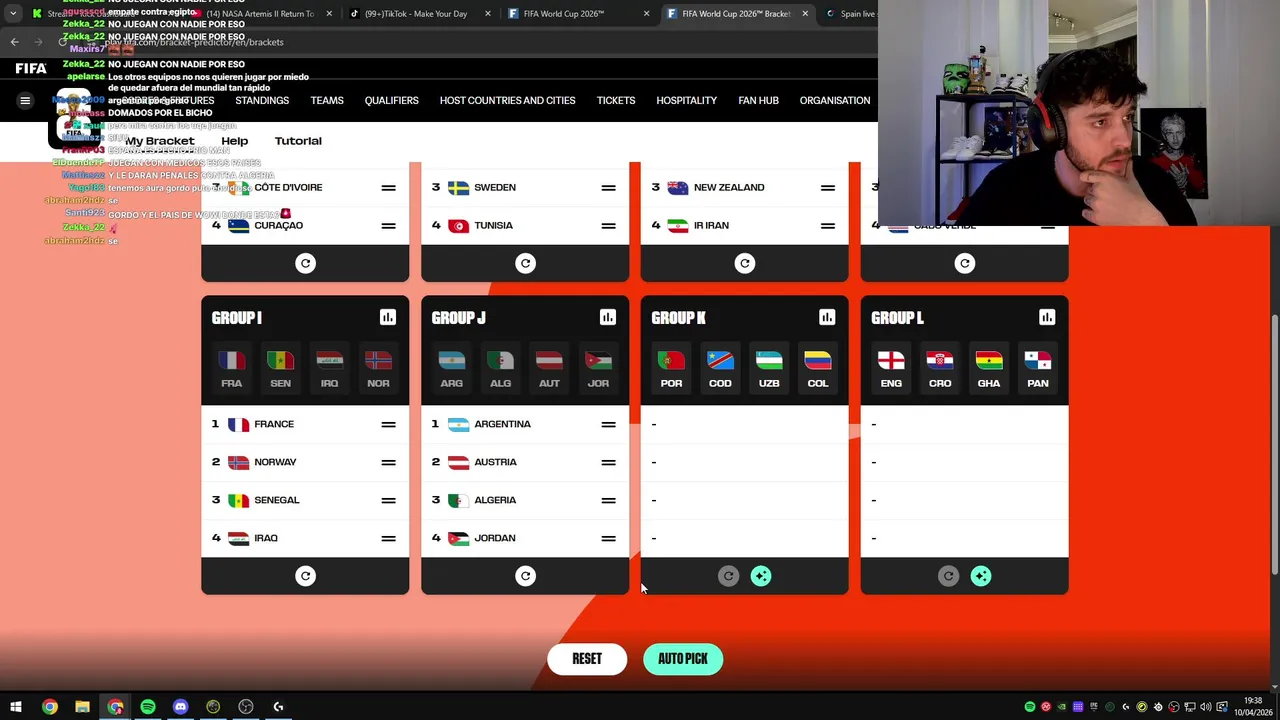Grab the drag handle next to Sweden
This screenshot has height=720, width=1280.
(x=608, y=187)
